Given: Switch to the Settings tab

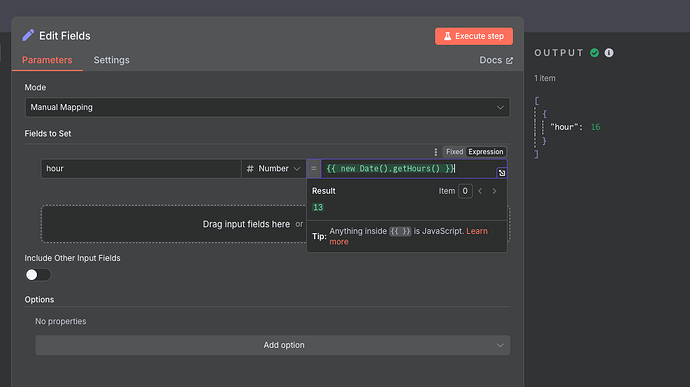Looking at the screenshot, I should click(x=111, y=60).
